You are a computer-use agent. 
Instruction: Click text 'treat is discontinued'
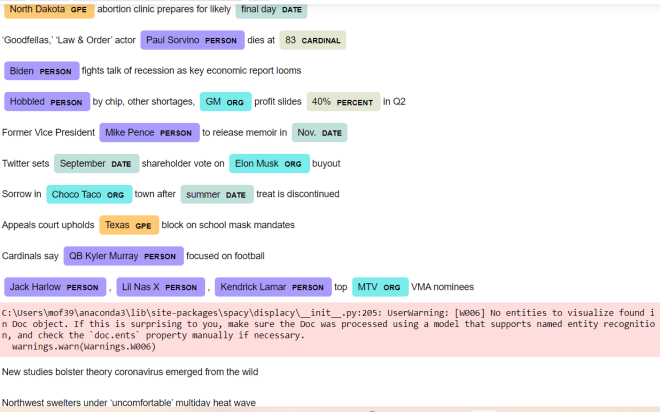tap(298, 194)
